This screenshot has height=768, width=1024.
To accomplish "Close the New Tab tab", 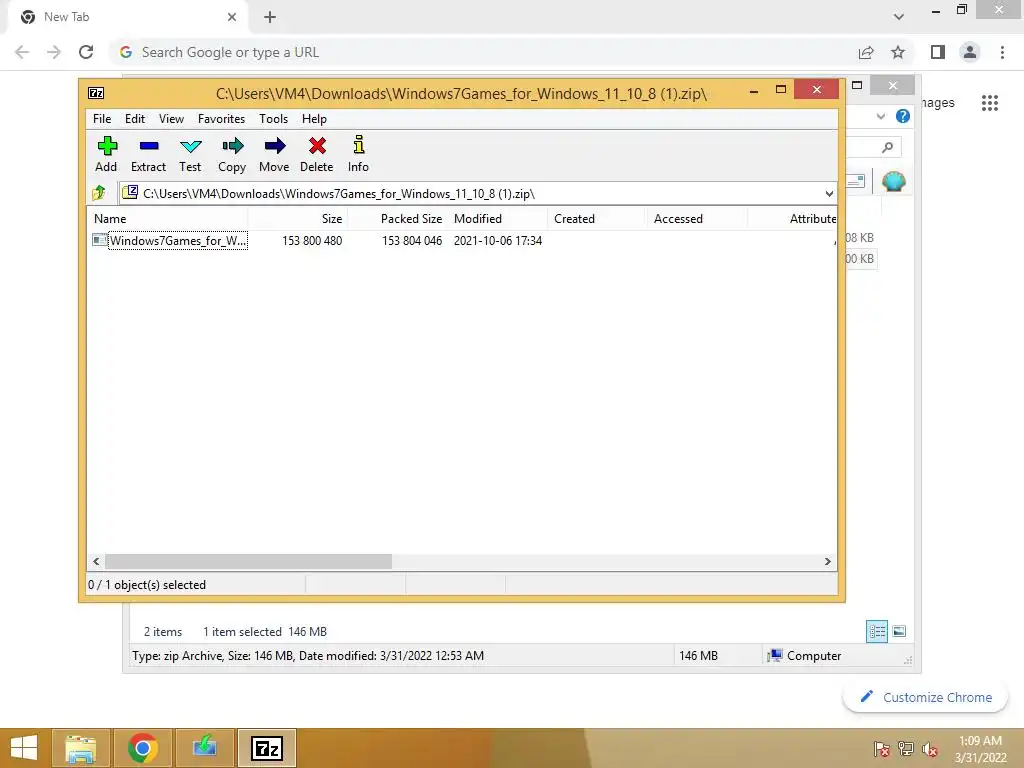I will [x=231, y=17].
